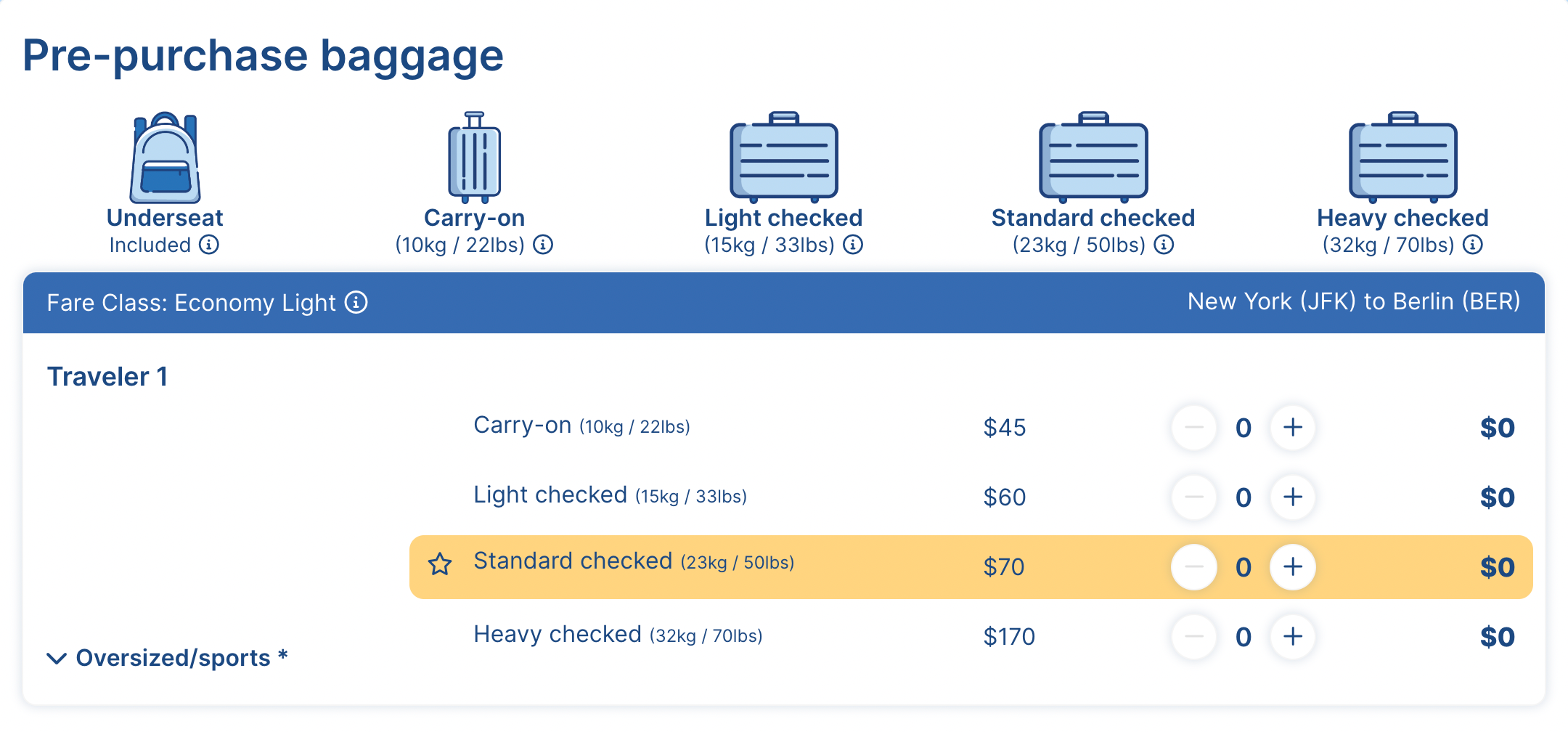Open info icon next to Underseat Included

coord(209,245)
